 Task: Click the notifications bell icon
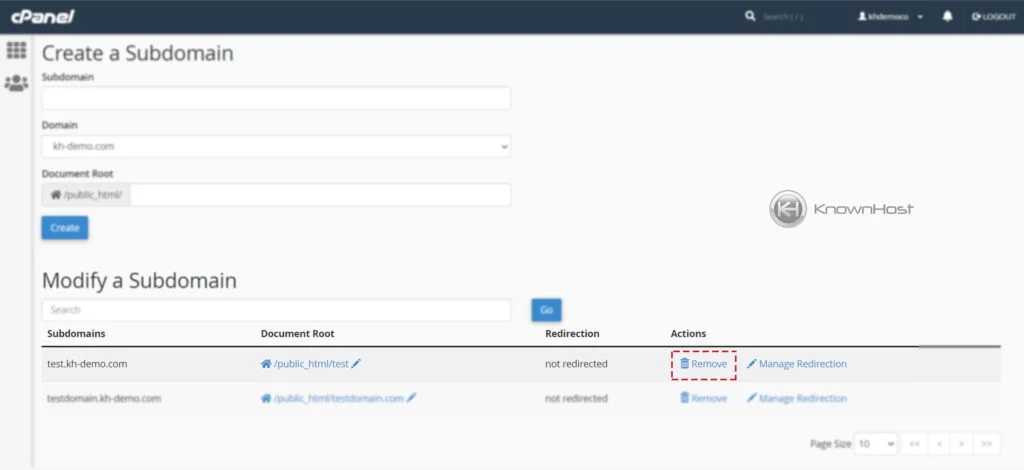[947, 17]
